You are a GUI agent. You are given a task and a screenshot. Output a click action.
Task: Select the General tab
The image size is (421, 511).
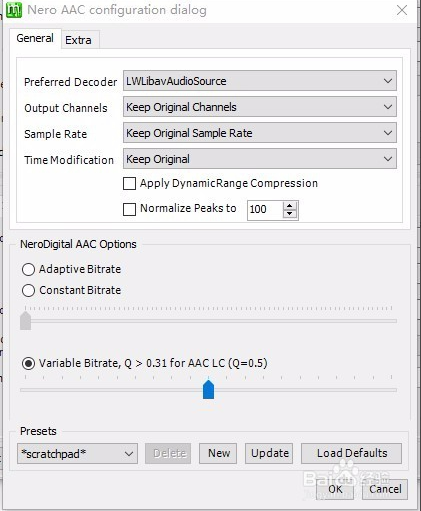pos(35,38)
